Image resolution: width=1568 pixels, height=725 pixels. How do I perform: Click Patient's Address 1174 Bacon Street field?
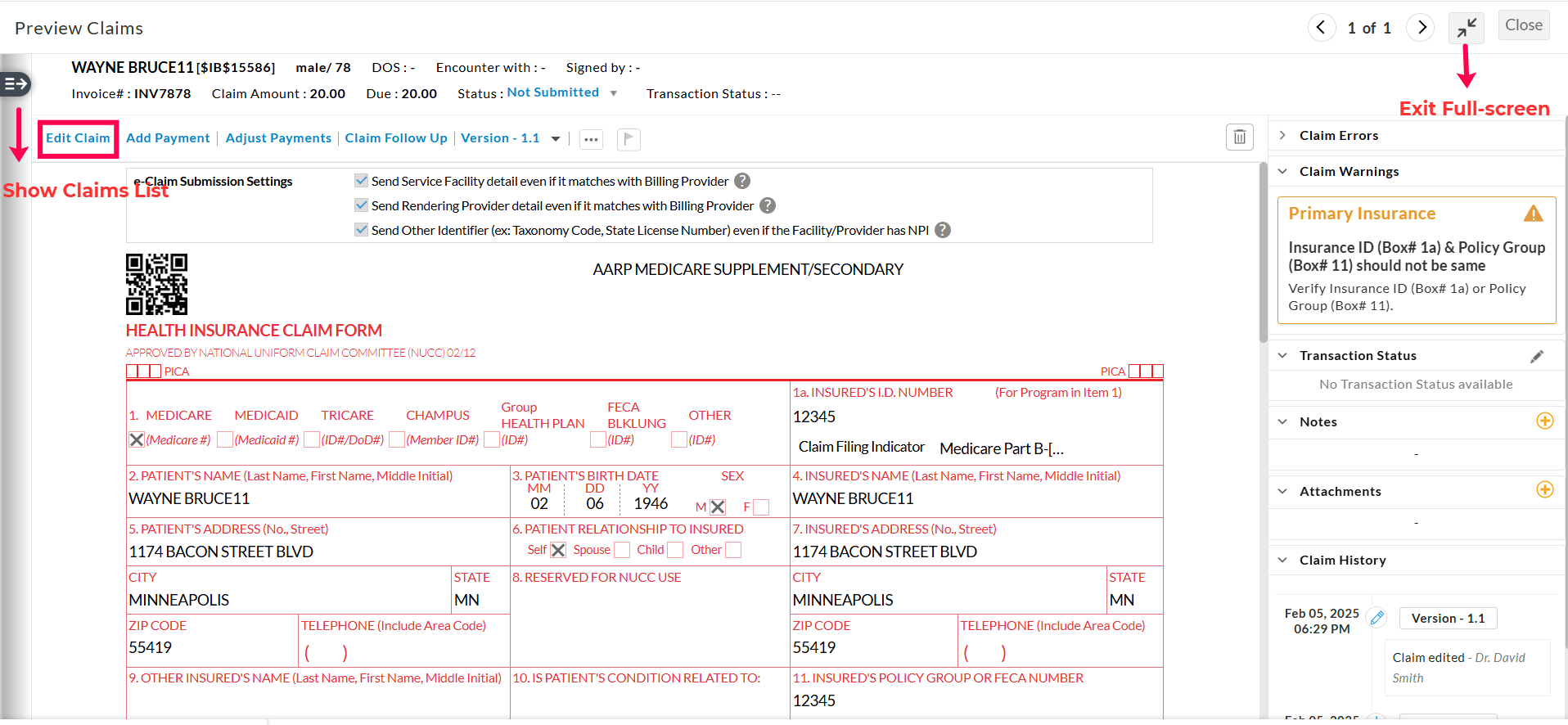(221, 552)
